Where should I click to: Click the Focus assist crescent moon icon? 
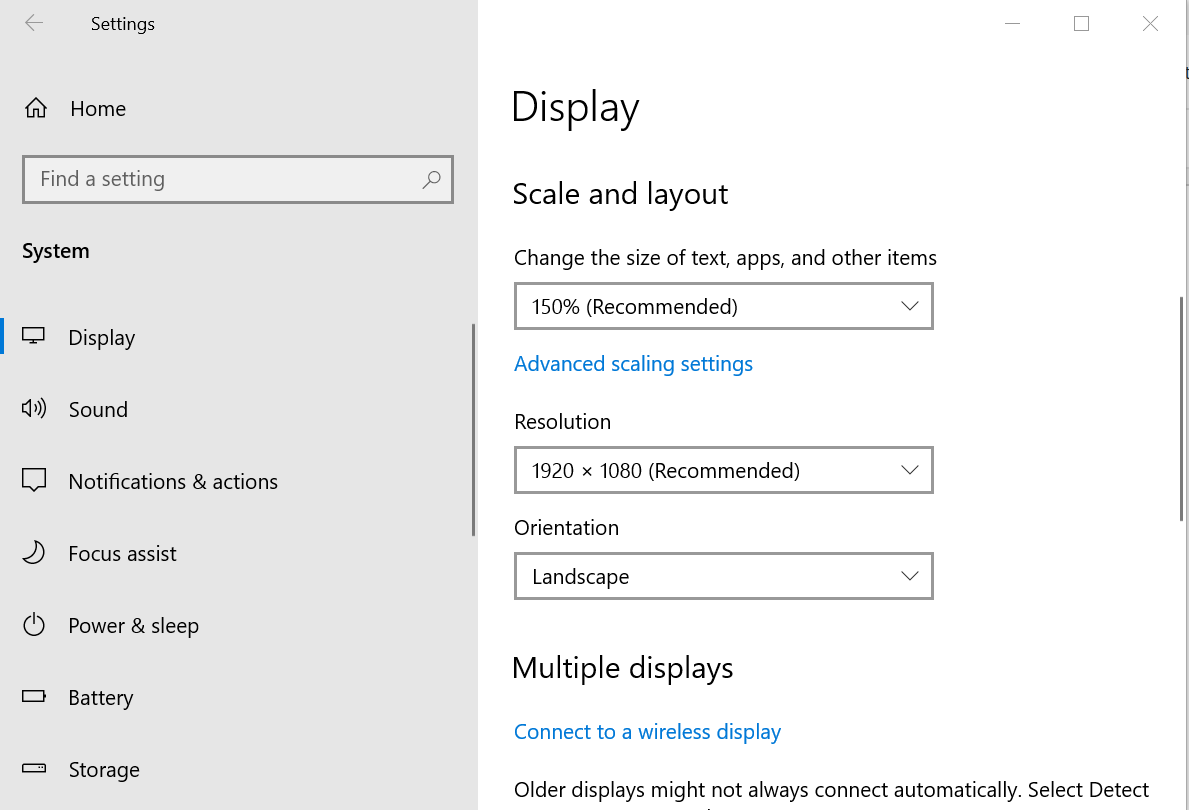(34, 553)
